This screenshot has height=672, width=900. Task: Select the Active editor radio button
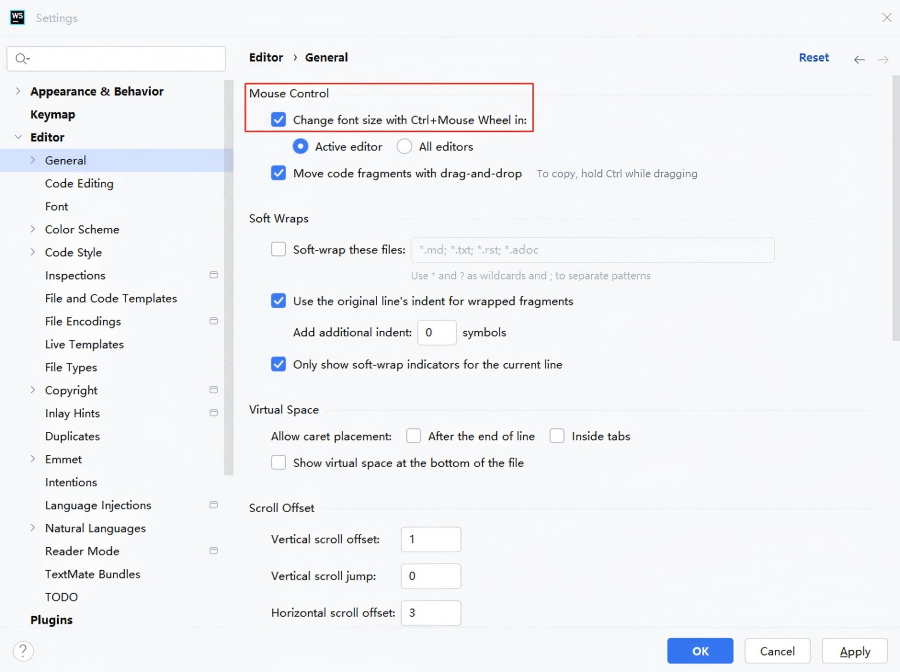pos(300,146)
